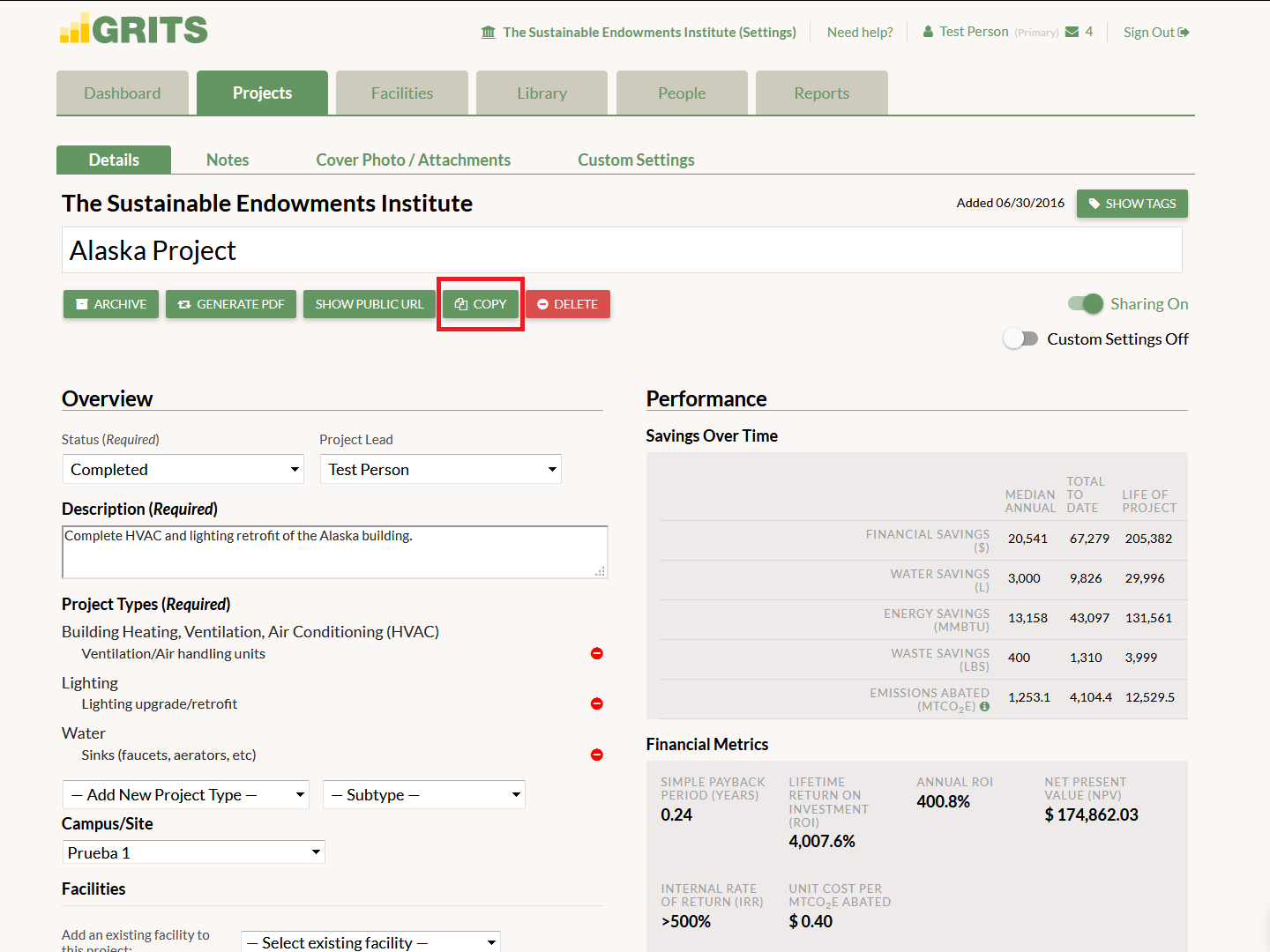Click the Alaska Project name field
The image size is (1270, 952).
(x=622, y=250)
